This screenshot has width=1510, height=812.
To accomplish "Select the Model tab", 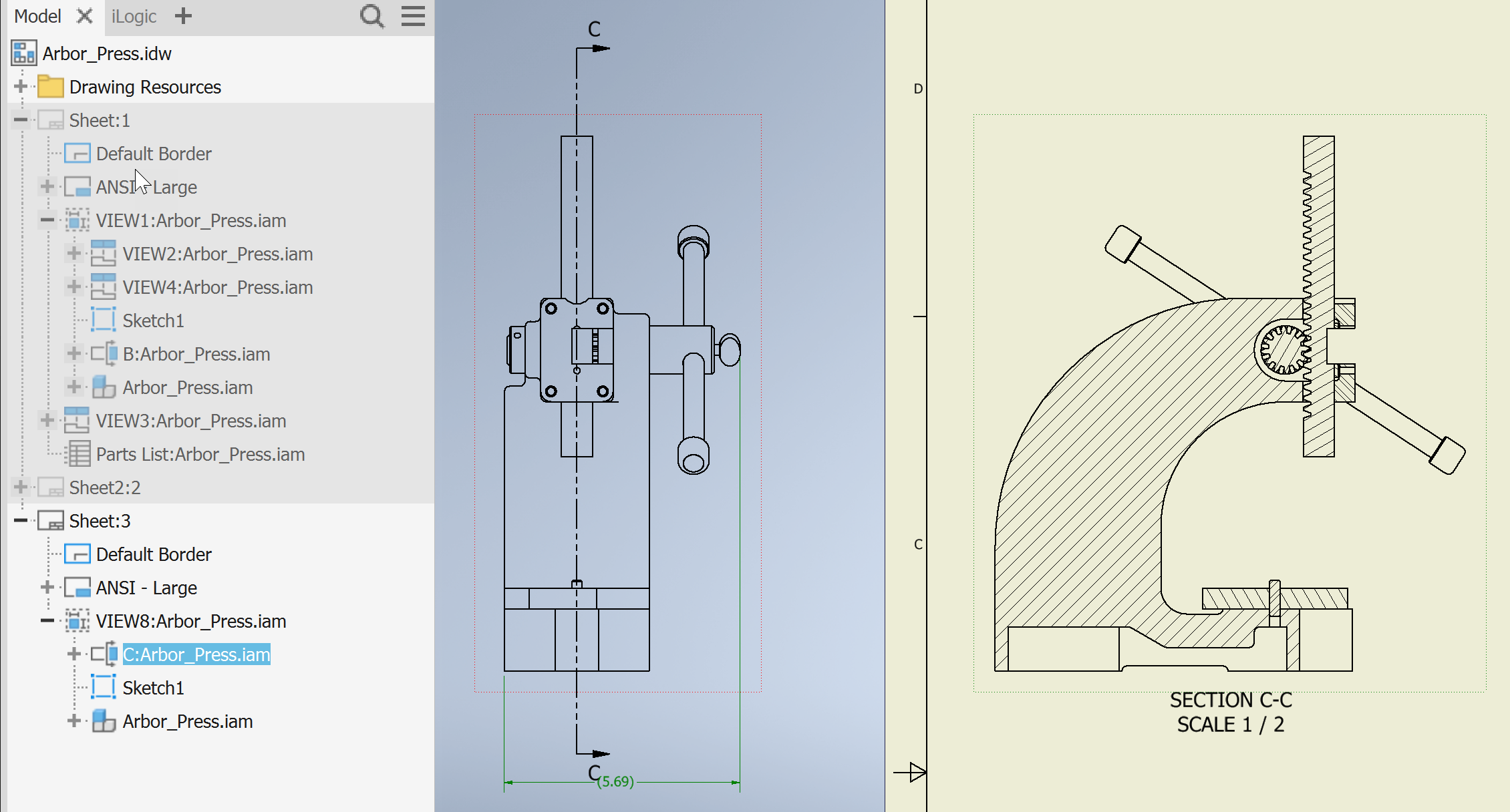I will (x=37, y=16).
